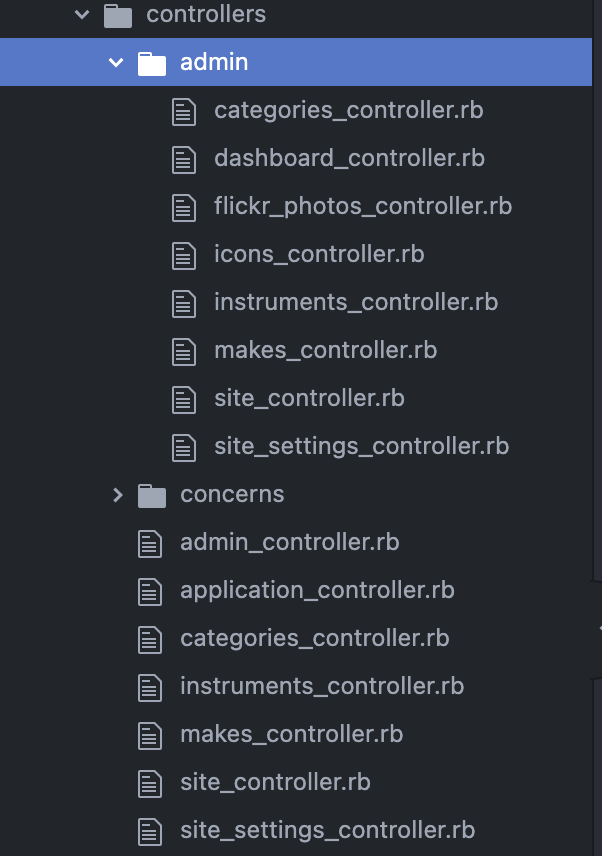Collapse the admin folder chevron
This screenshot has width=602, height=856.
click(116, 62)
